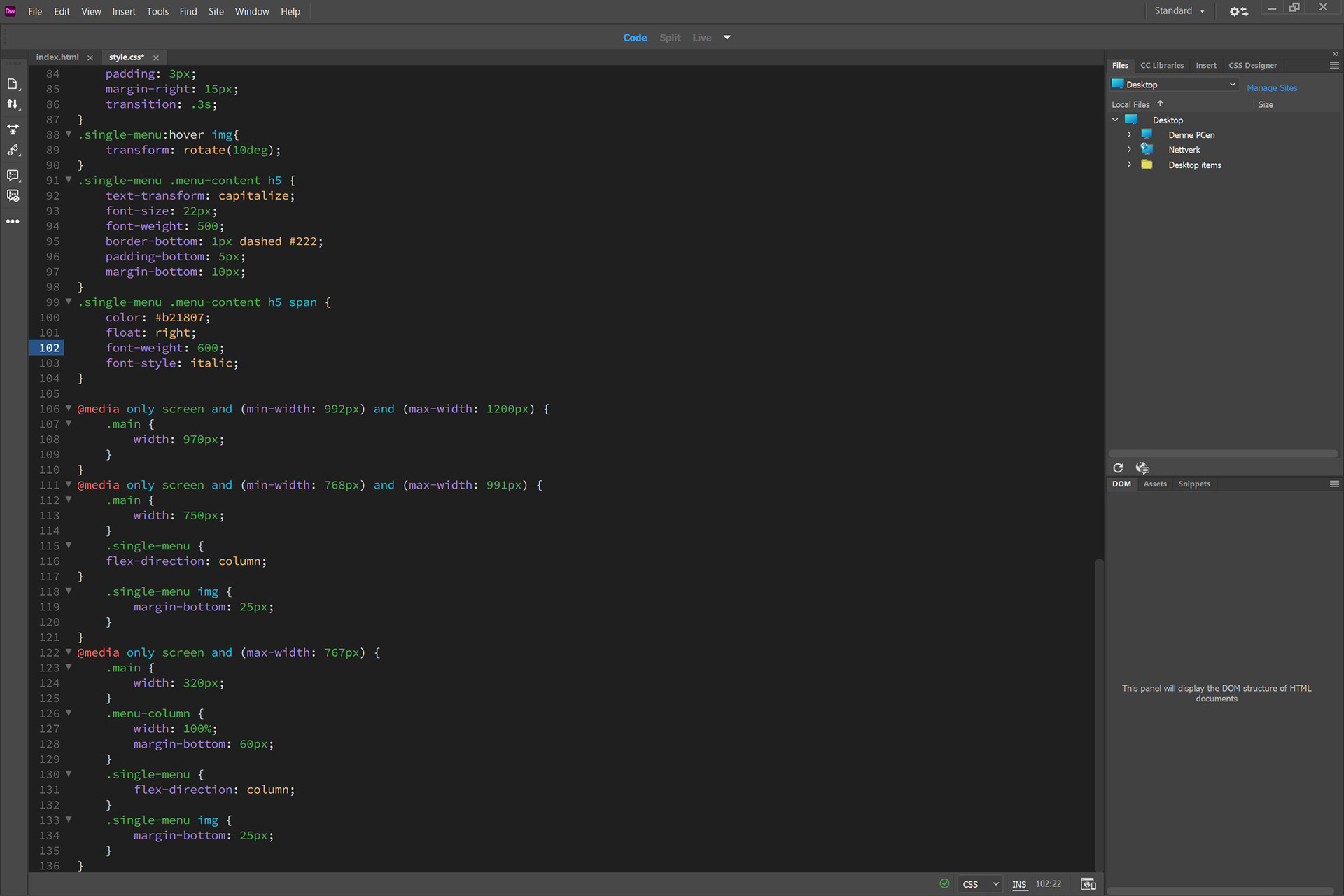
Task: Open the Insert menu in menu bar
Action: (124, 11)
